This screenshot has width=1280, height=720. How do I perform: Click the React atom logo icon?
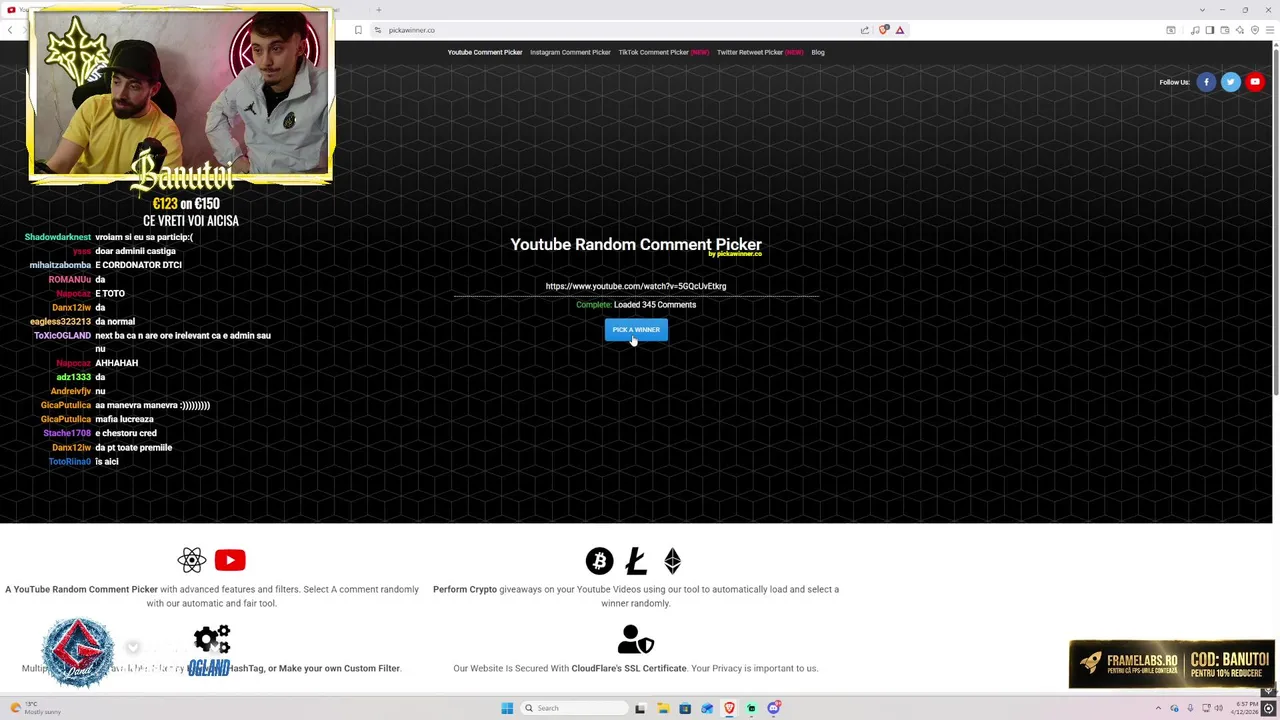[192, 560]
